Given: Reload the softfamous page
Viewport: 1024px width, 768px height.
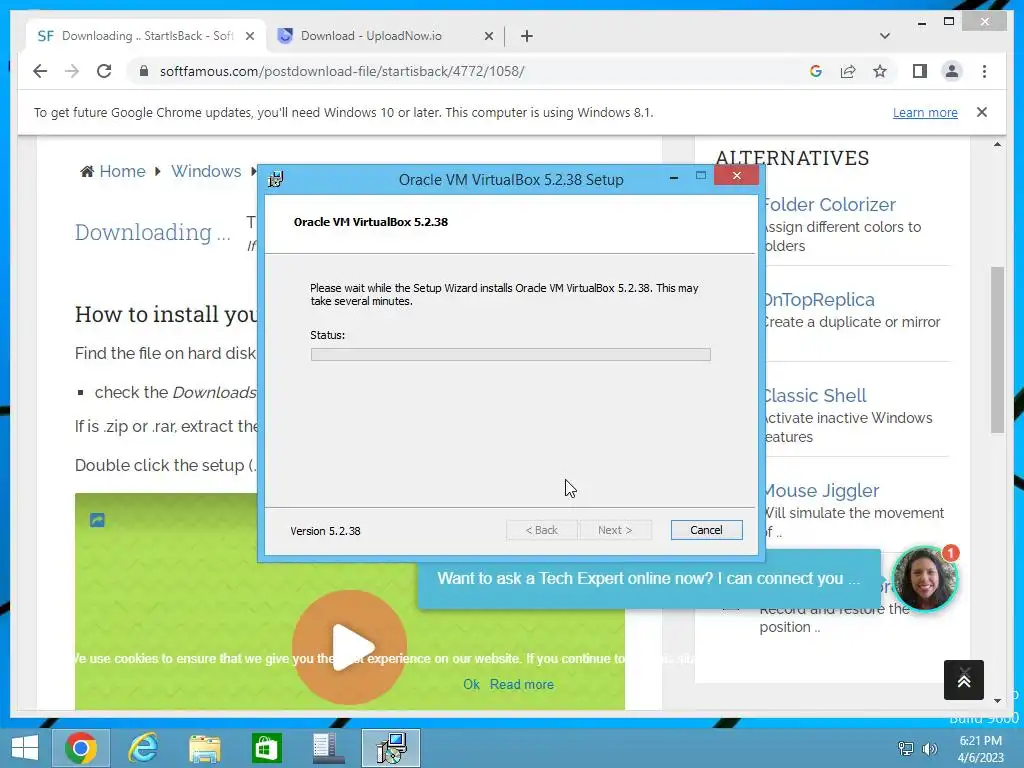Looking at the screenshot, I should [x=104, y=71].
